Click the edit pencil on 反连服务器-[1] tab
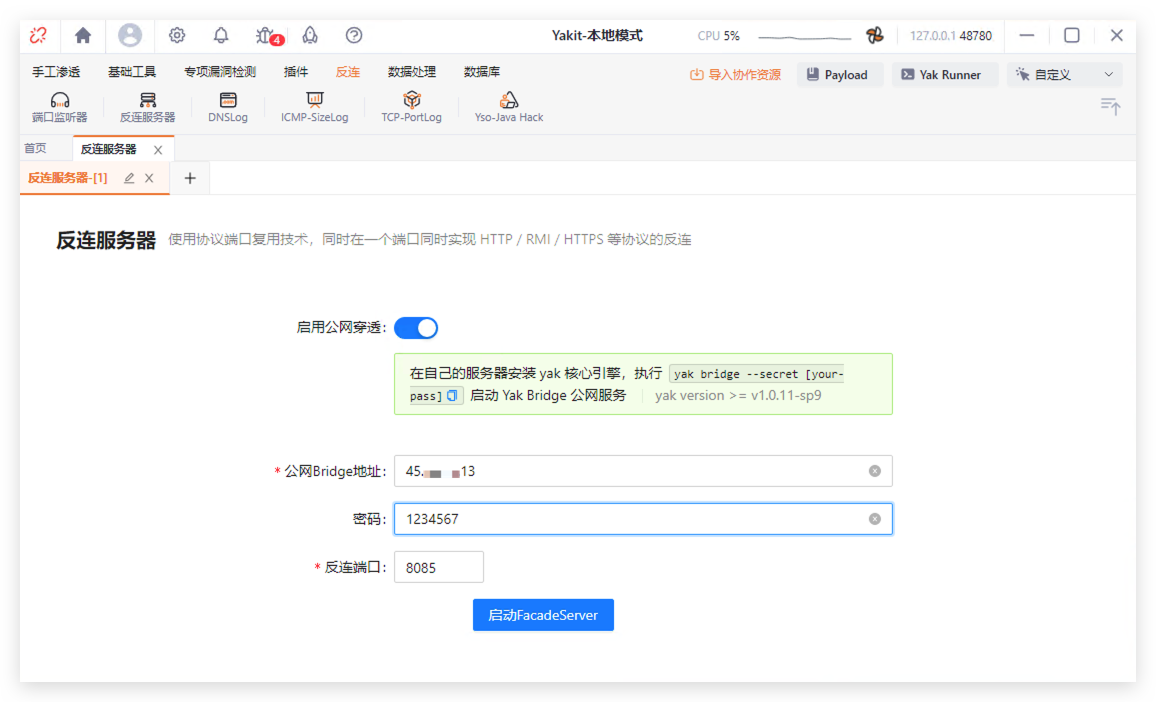Image resolution: width=1156 pixels, height=702 pixels. (x=129, y=178)
